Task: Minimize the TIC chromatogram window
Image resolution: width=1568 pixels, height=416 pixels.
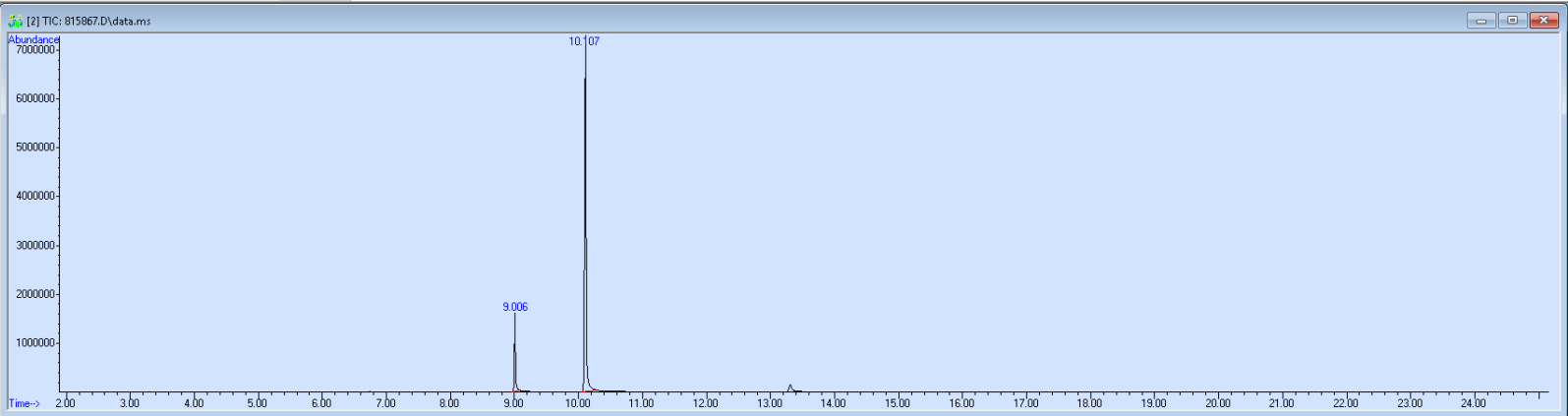Action: [1481, 21]
